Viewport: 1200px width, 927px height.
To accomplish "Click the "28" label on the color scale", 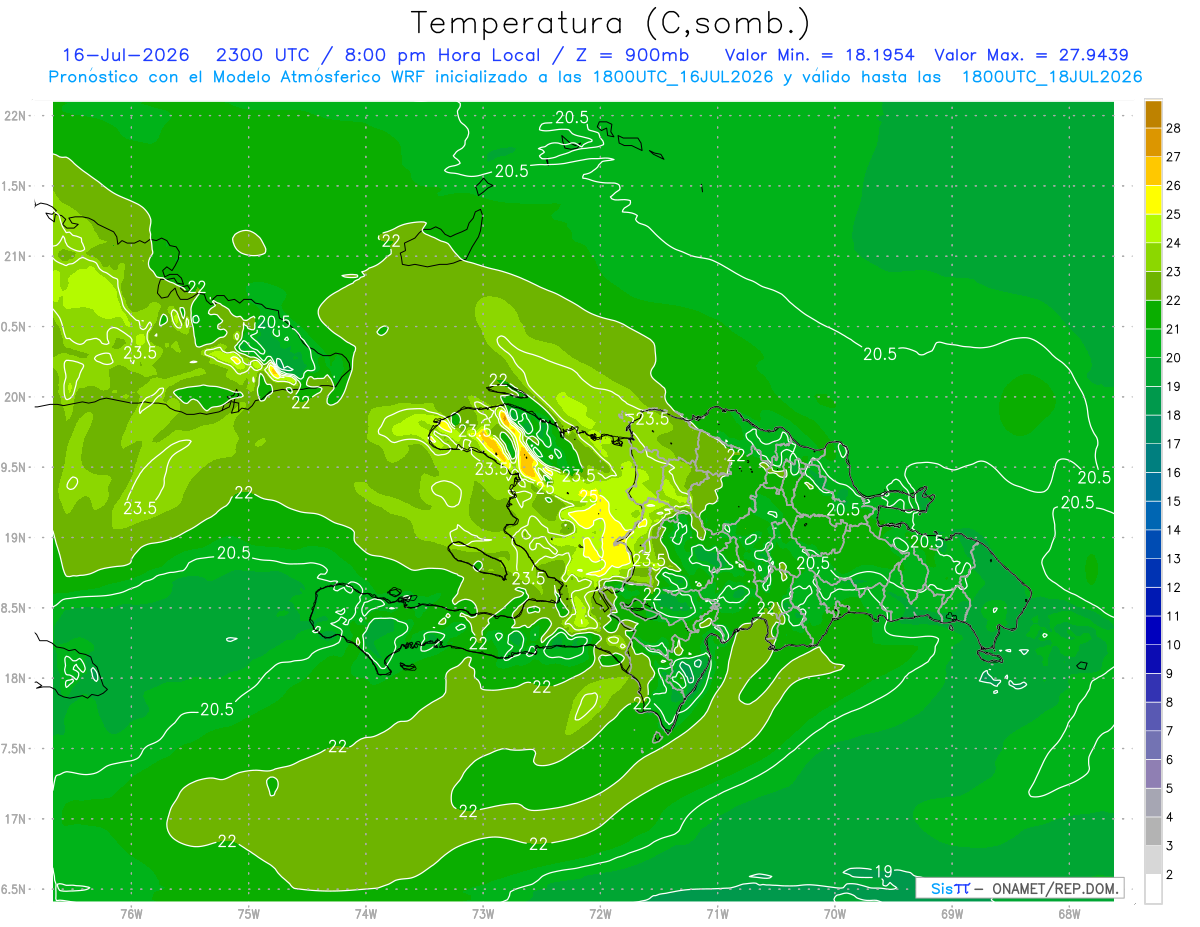I will [x=1174, y=128].
